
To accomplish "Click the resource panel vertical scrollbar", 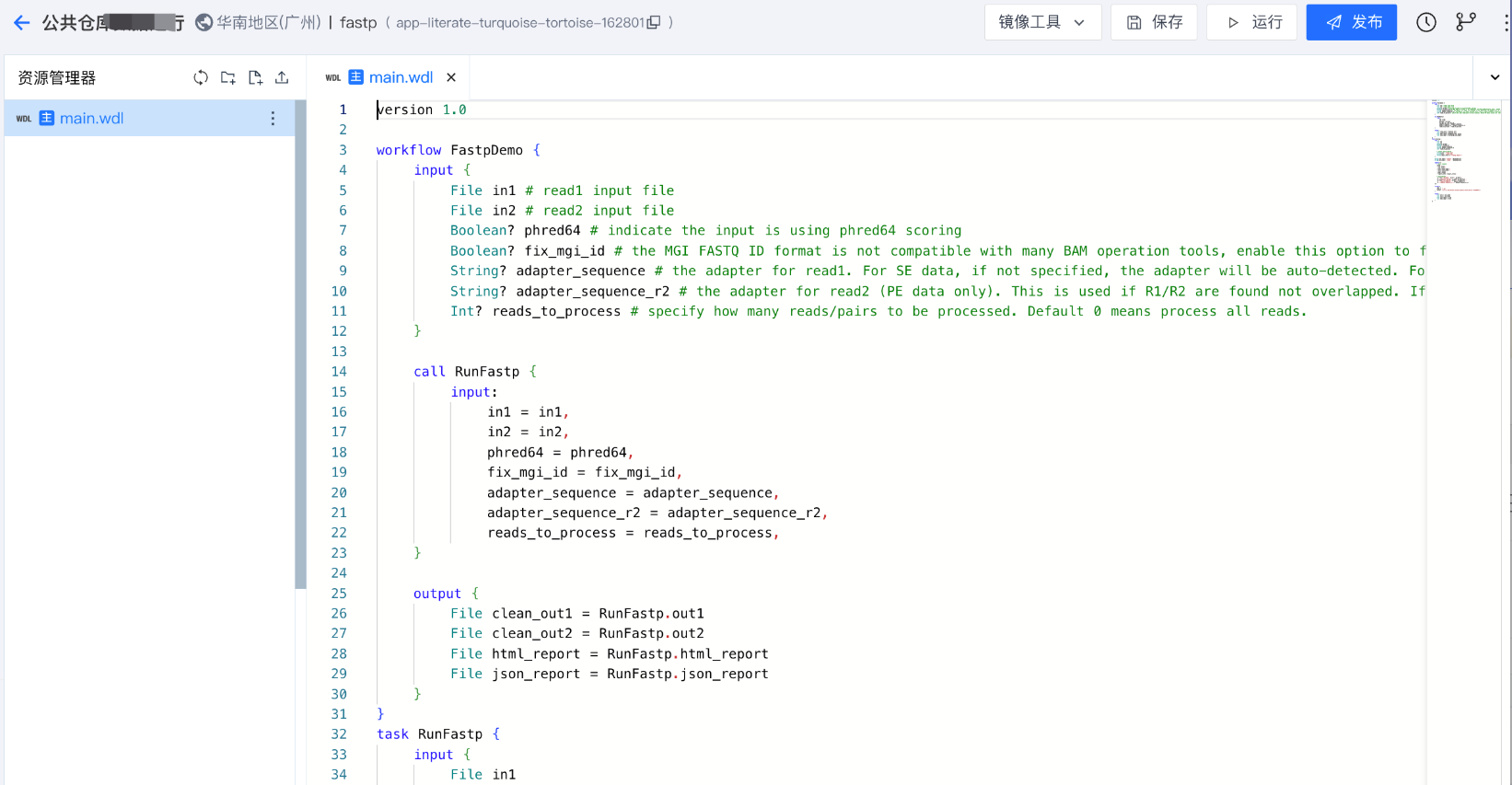I will tap(300, 345).
